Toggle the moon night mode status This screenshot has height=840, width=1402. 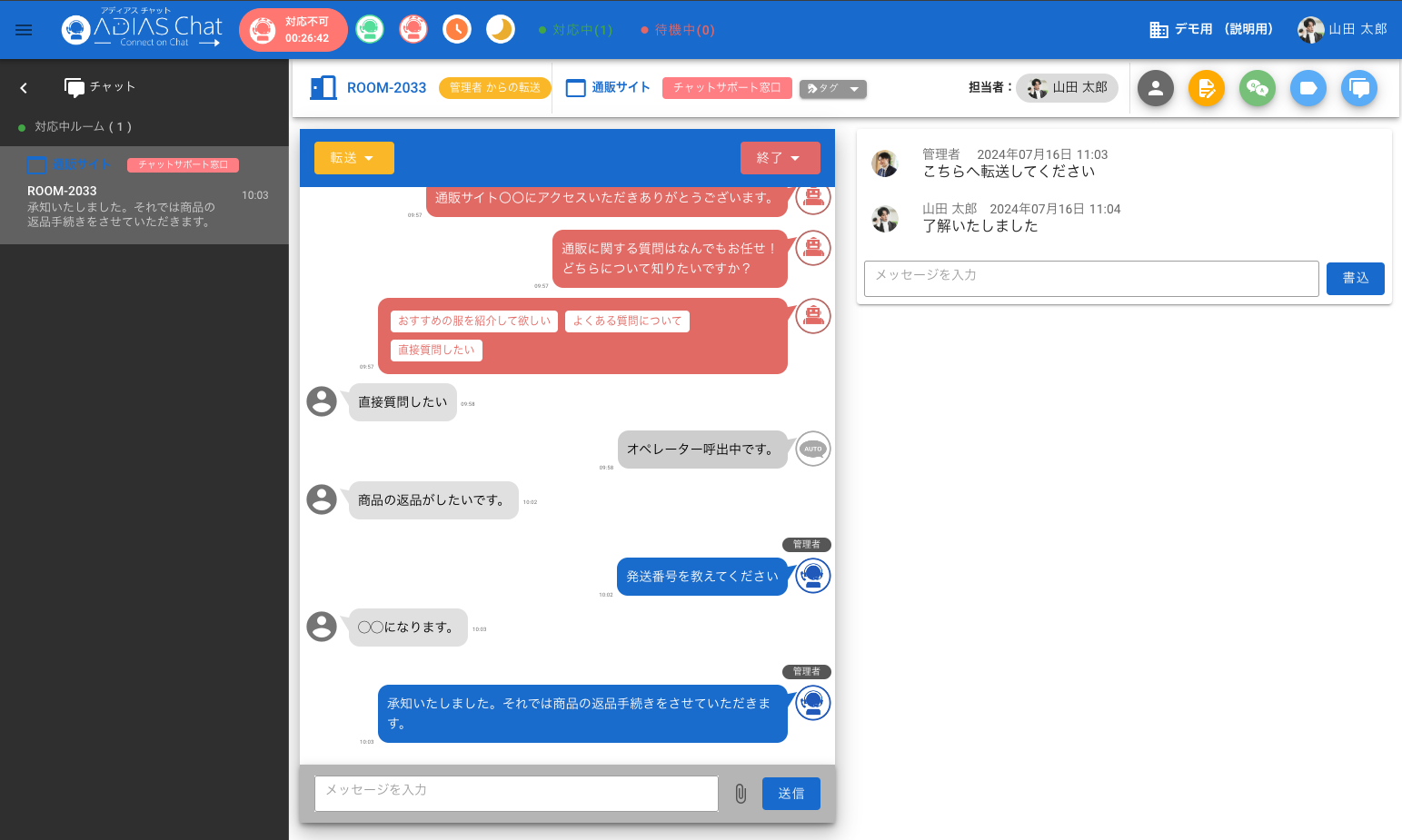(x=501, y=30)
